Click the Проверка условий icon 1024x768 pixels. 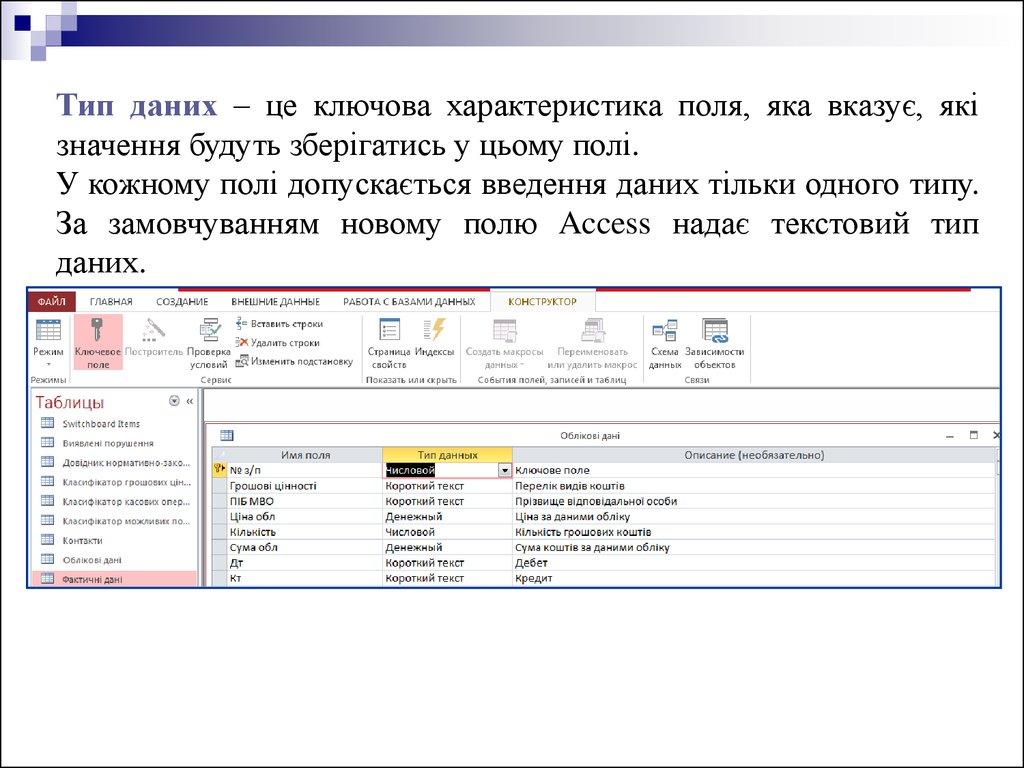[209, 331]
